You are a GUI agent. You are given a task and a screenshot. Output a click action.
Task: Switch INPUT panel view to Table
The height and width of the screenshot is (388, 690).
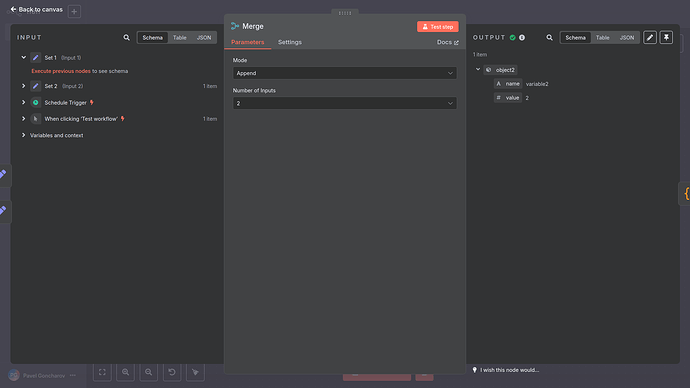(180, 38)
